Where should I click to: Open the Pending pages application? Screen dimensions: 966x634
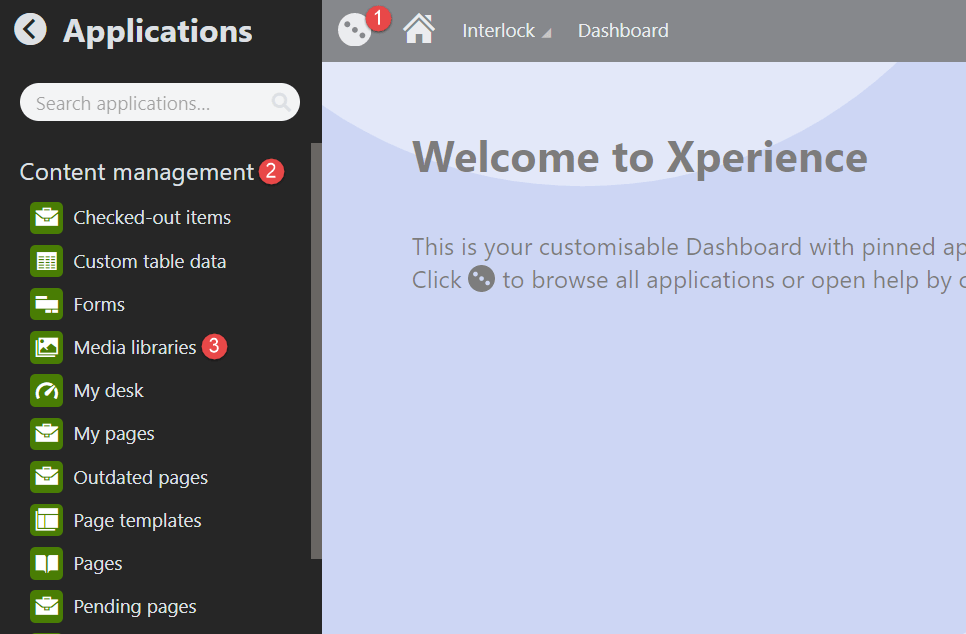pos(135,607)
